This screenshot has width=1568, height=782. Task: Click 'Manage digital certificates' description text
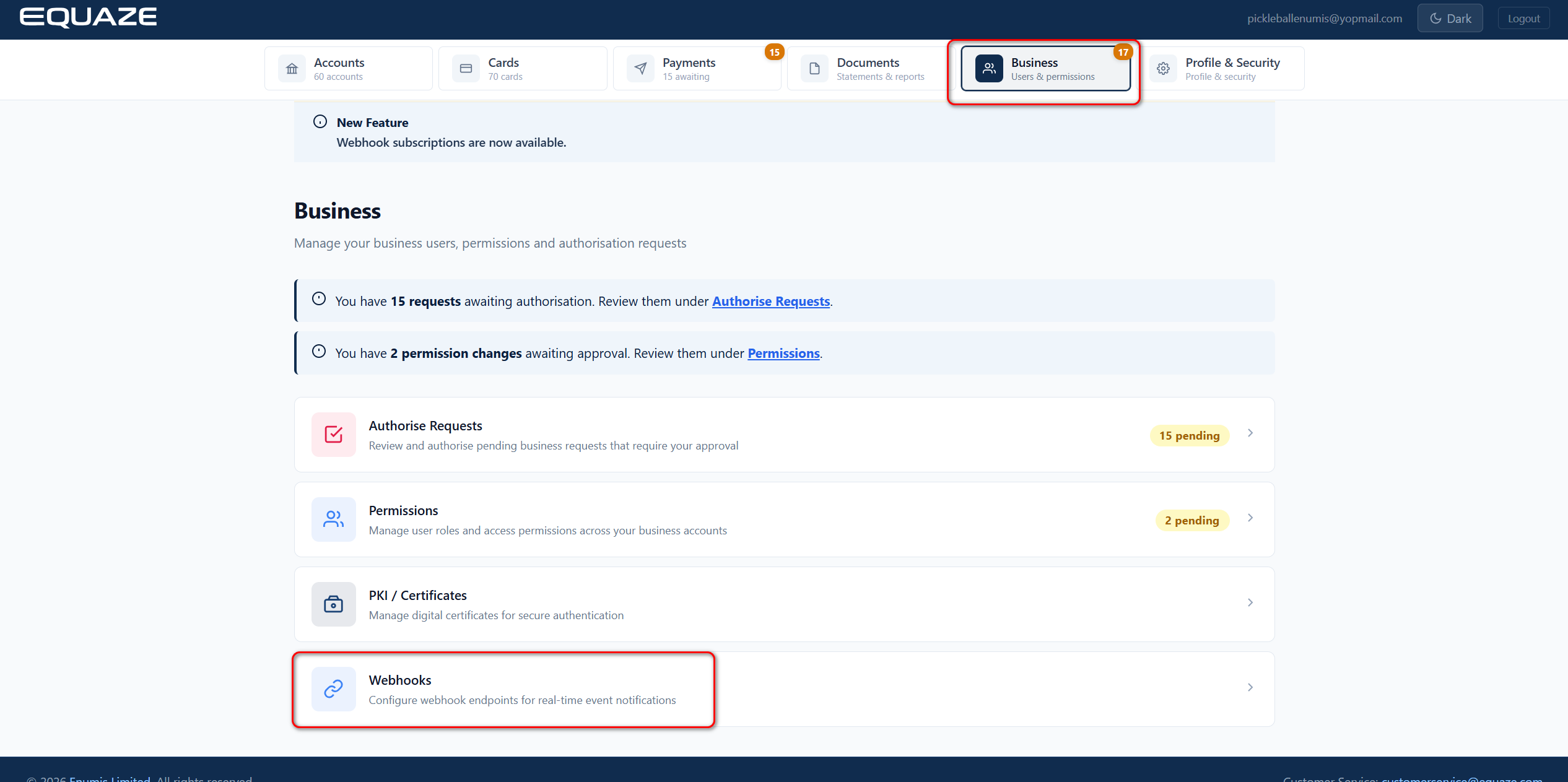coord(496,615)
